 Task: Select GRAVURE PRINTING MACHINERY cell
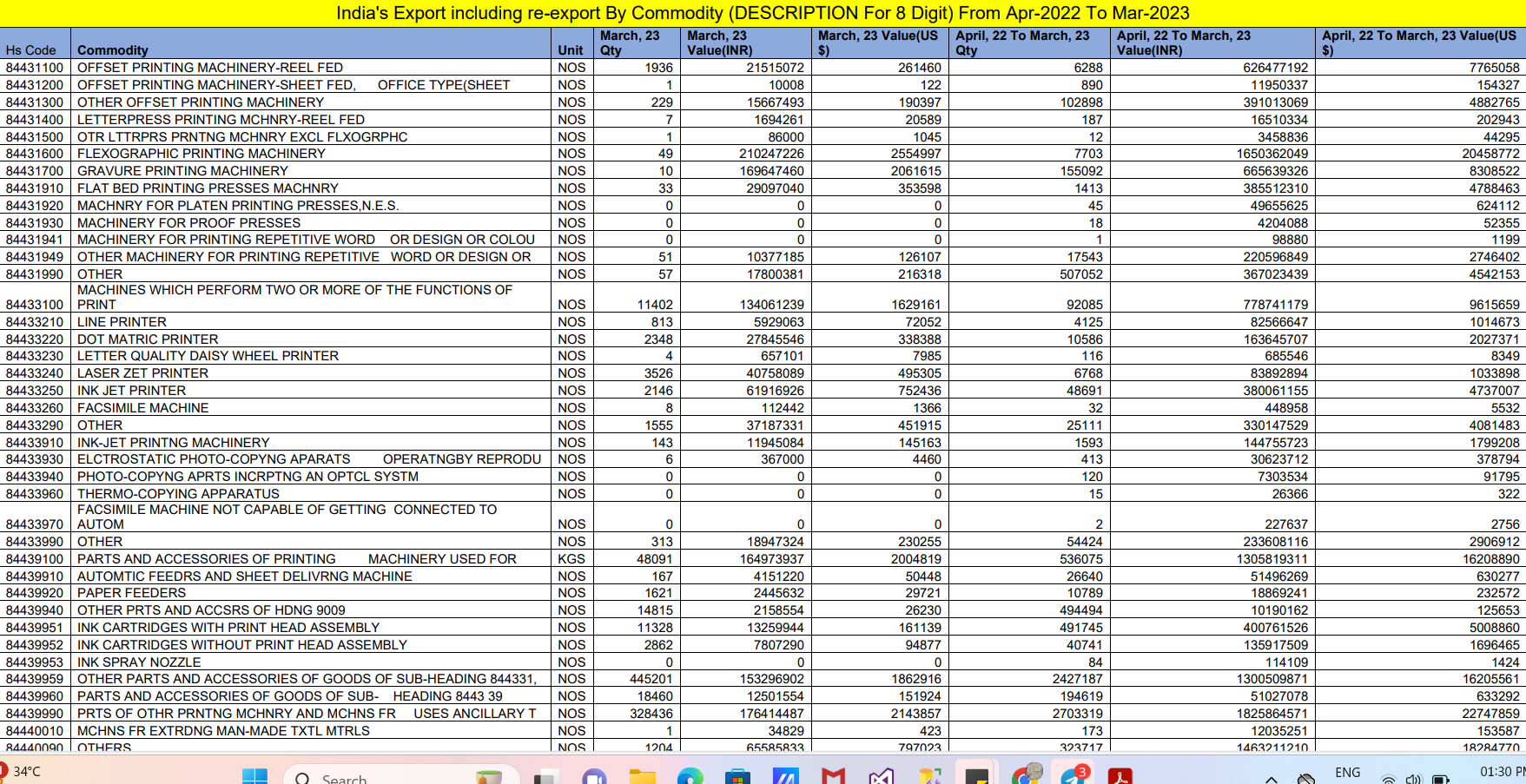[x=310, y=171]
